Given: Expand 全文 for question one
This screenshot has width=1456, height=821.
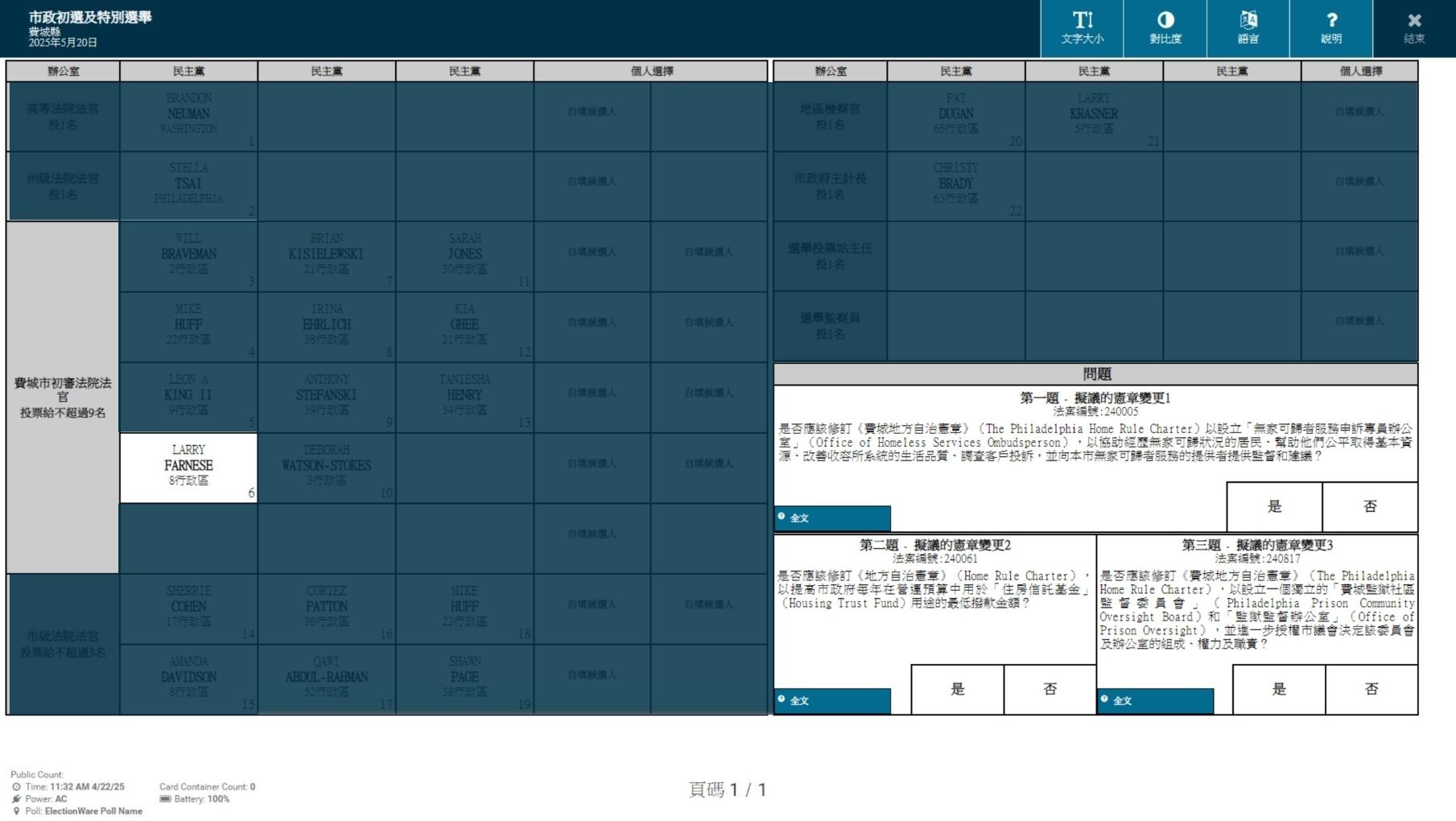Looking at the screenshot, I should pos(832,518).
